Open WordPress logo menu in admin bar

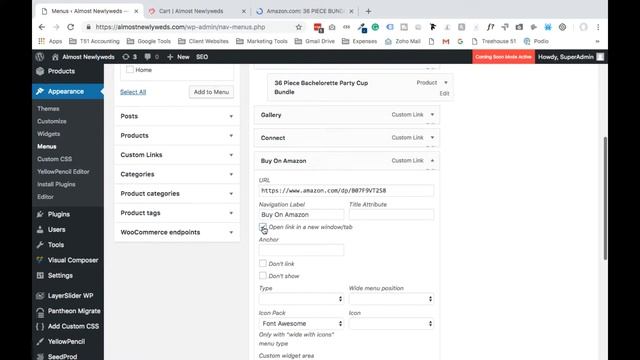(40, 57)
